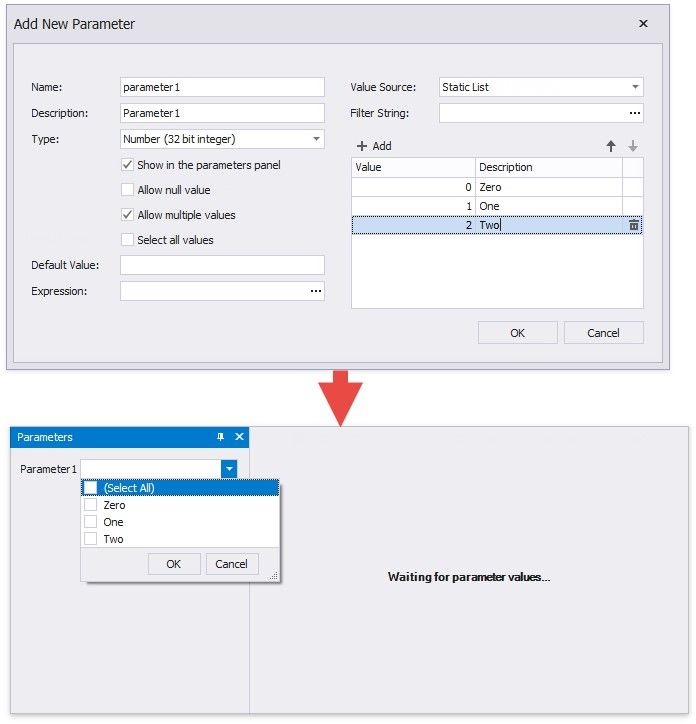696x724 pixels.
Task: Open the Expression editor ellipsis button
Action: (316, 291)
